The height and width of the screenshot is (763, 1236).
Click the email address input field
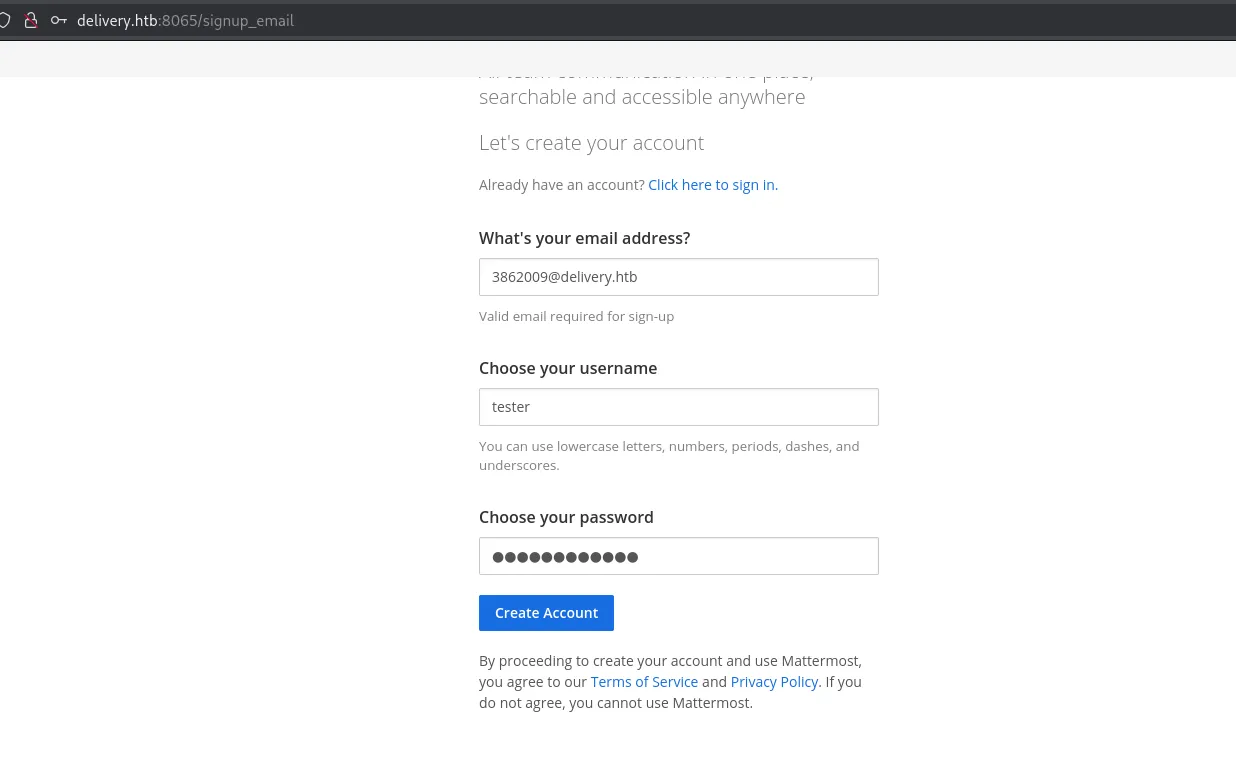678,277
